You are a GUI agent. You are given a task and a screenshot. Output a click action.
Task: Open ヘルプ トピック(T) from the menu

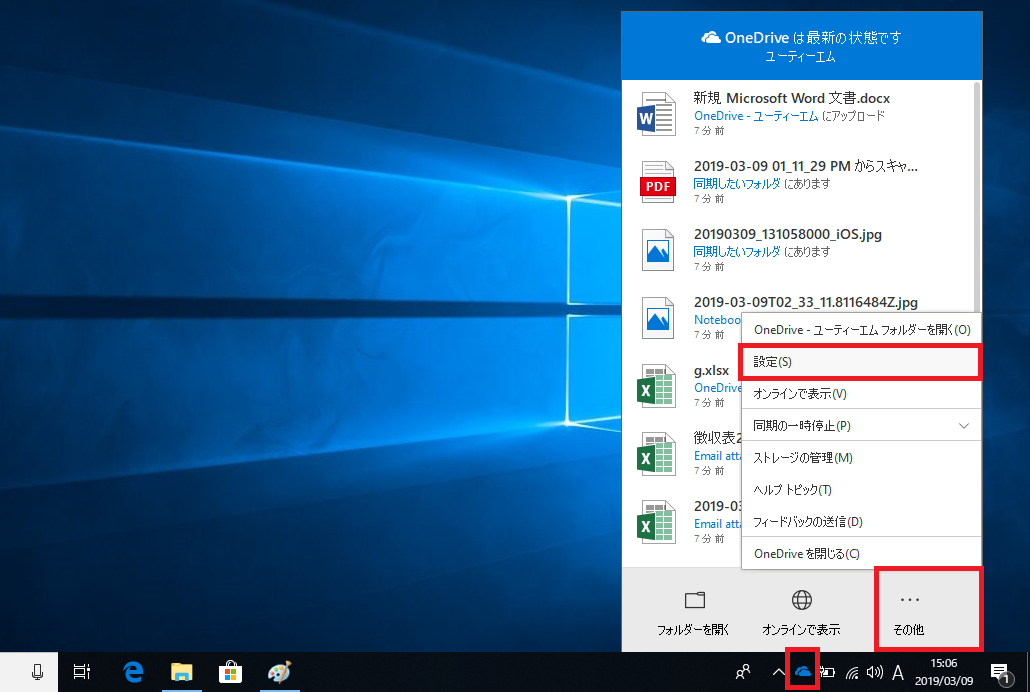point(861,490)
